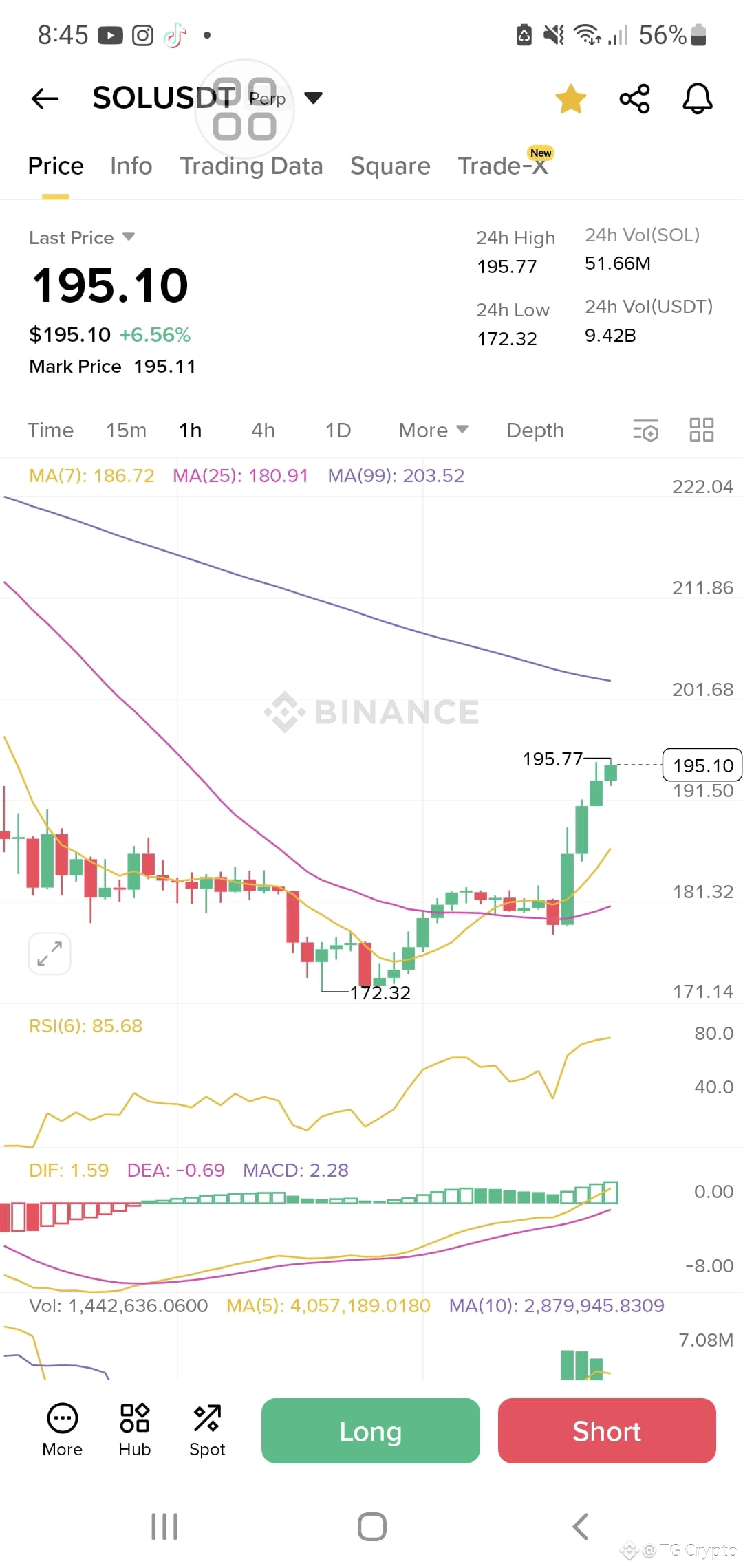
Task: Tap YouTube notification icon in status bar
Action: point(110,35)
